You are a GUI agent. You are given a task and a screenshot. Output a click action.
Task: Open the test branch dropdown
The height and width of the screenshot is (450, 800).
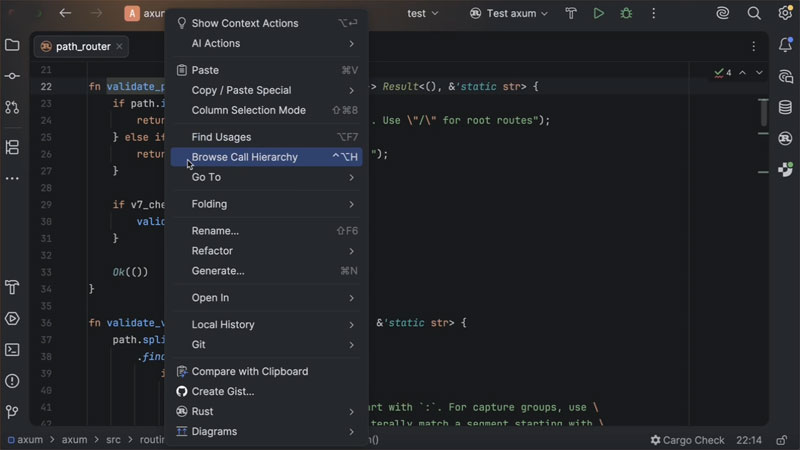pos(423,14)
